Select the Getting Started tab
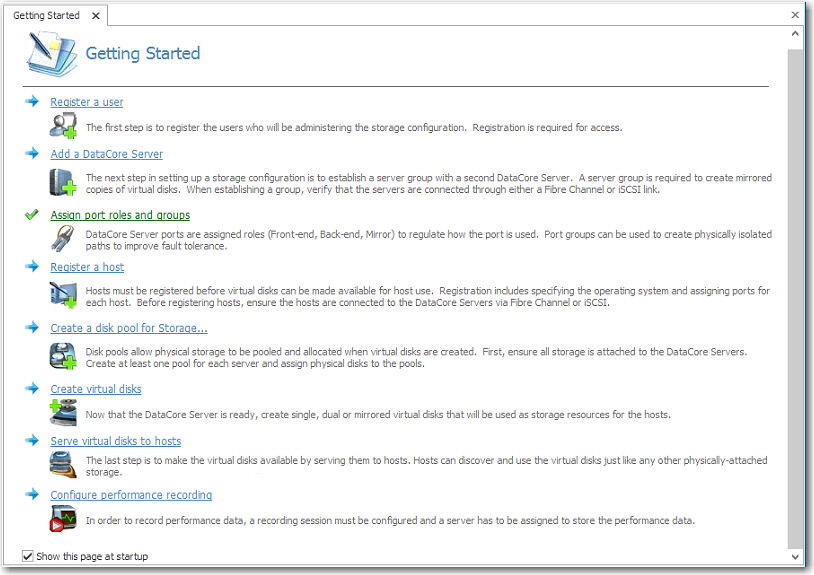814x575 pixels. (46, 16)
